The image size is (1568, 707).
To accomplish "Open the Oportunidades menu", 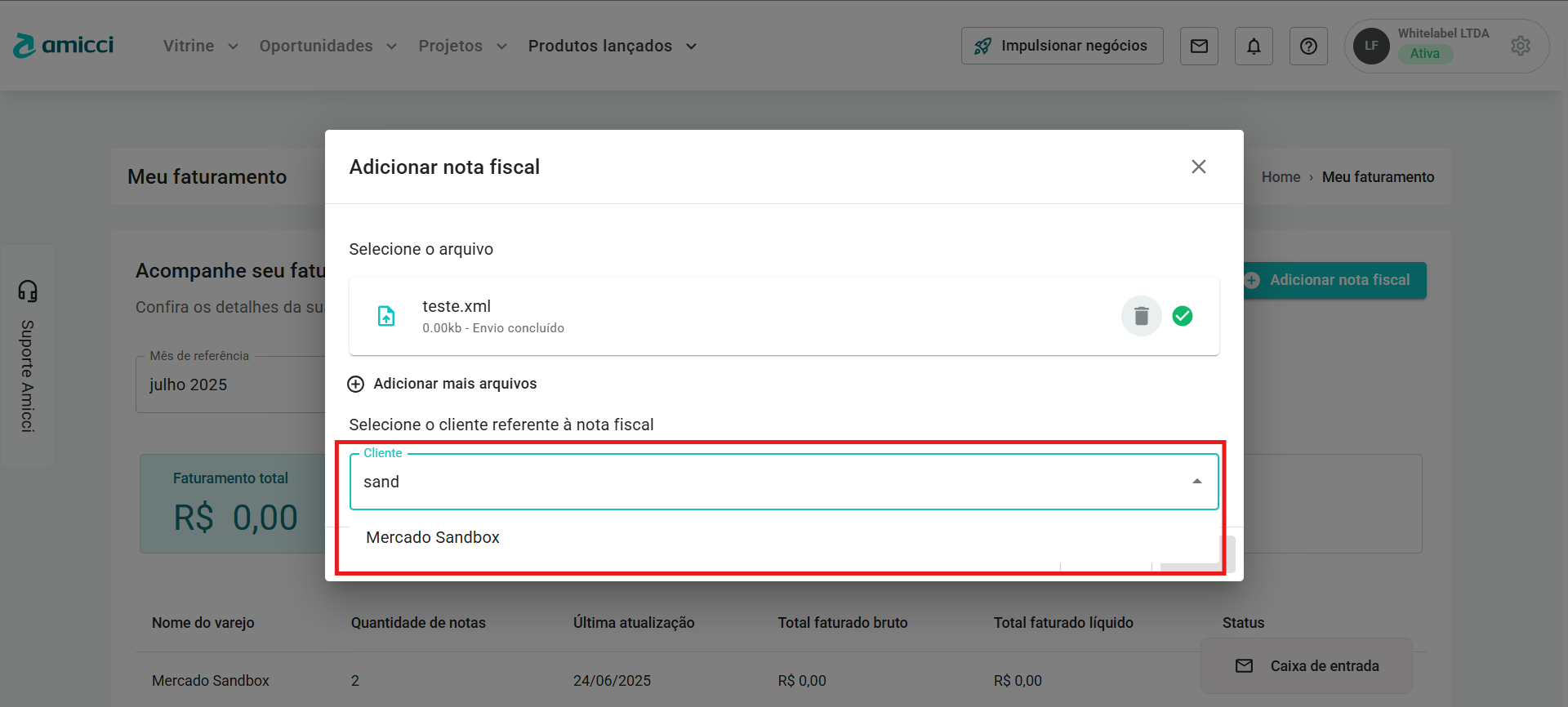I will (327, 47).
